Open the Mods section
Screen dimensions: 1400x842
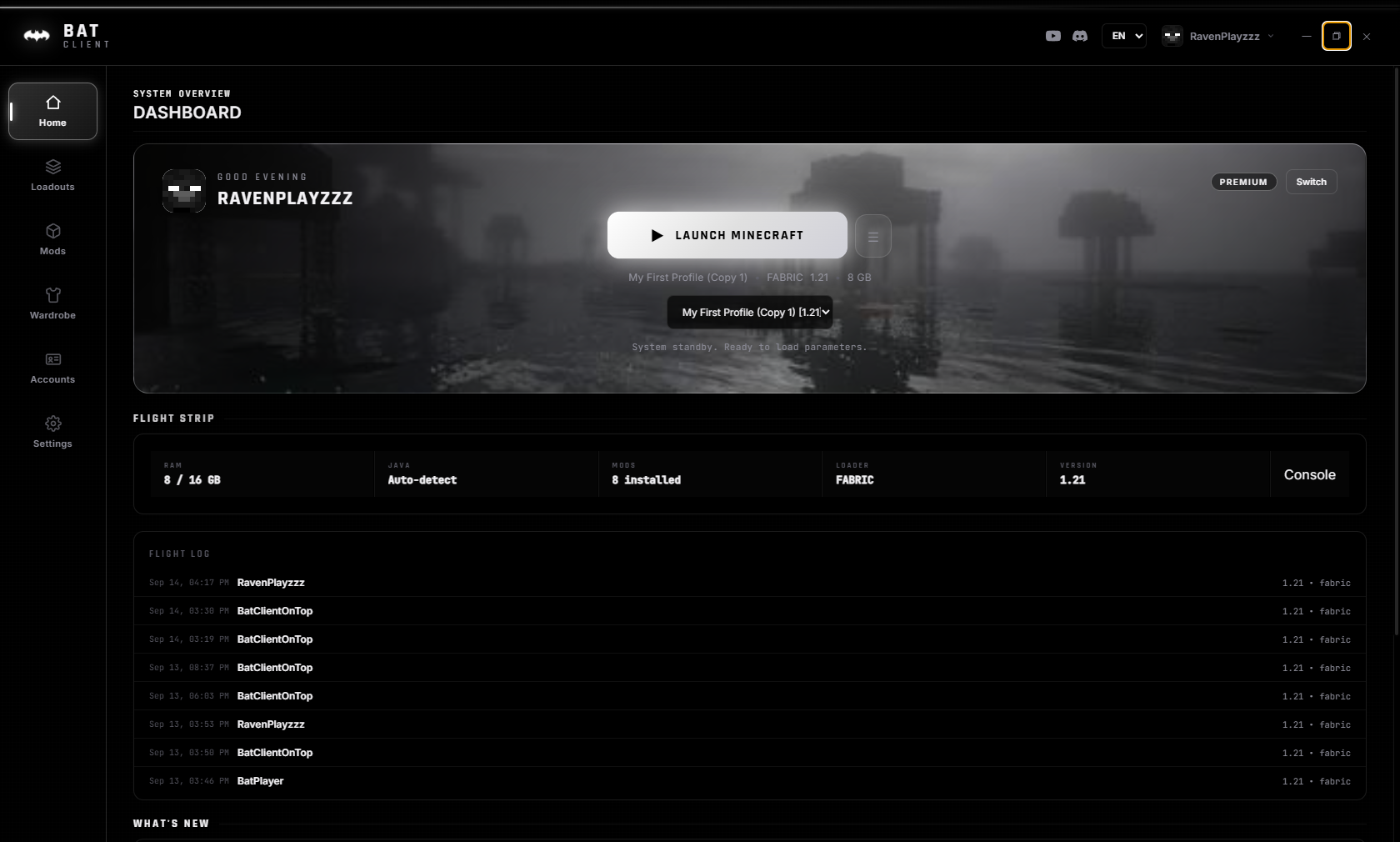(x=52, y=239)
